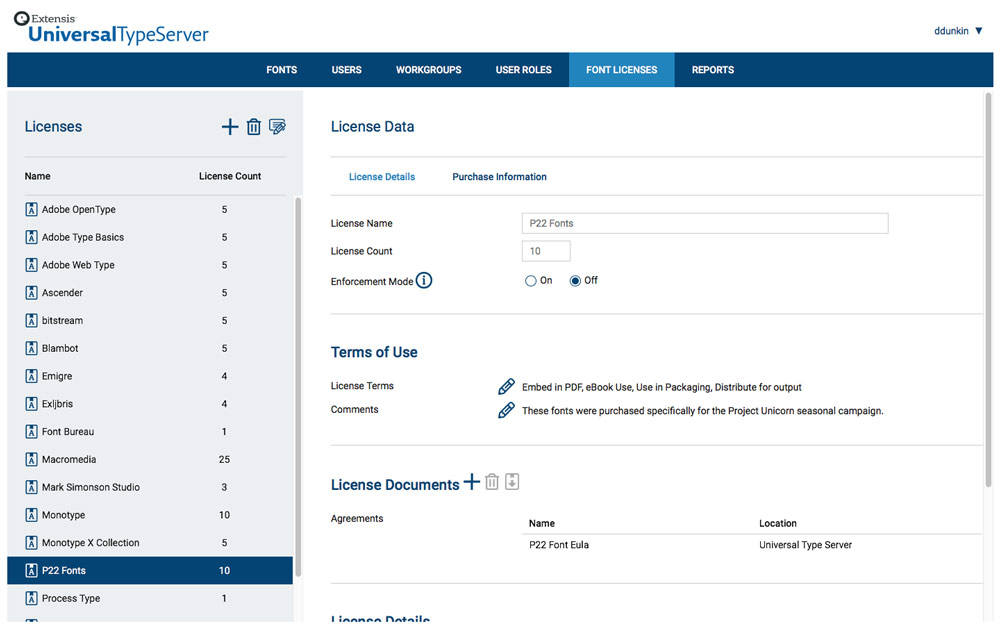Click the License Data panel scrollbar

click(x=989, y=290)
